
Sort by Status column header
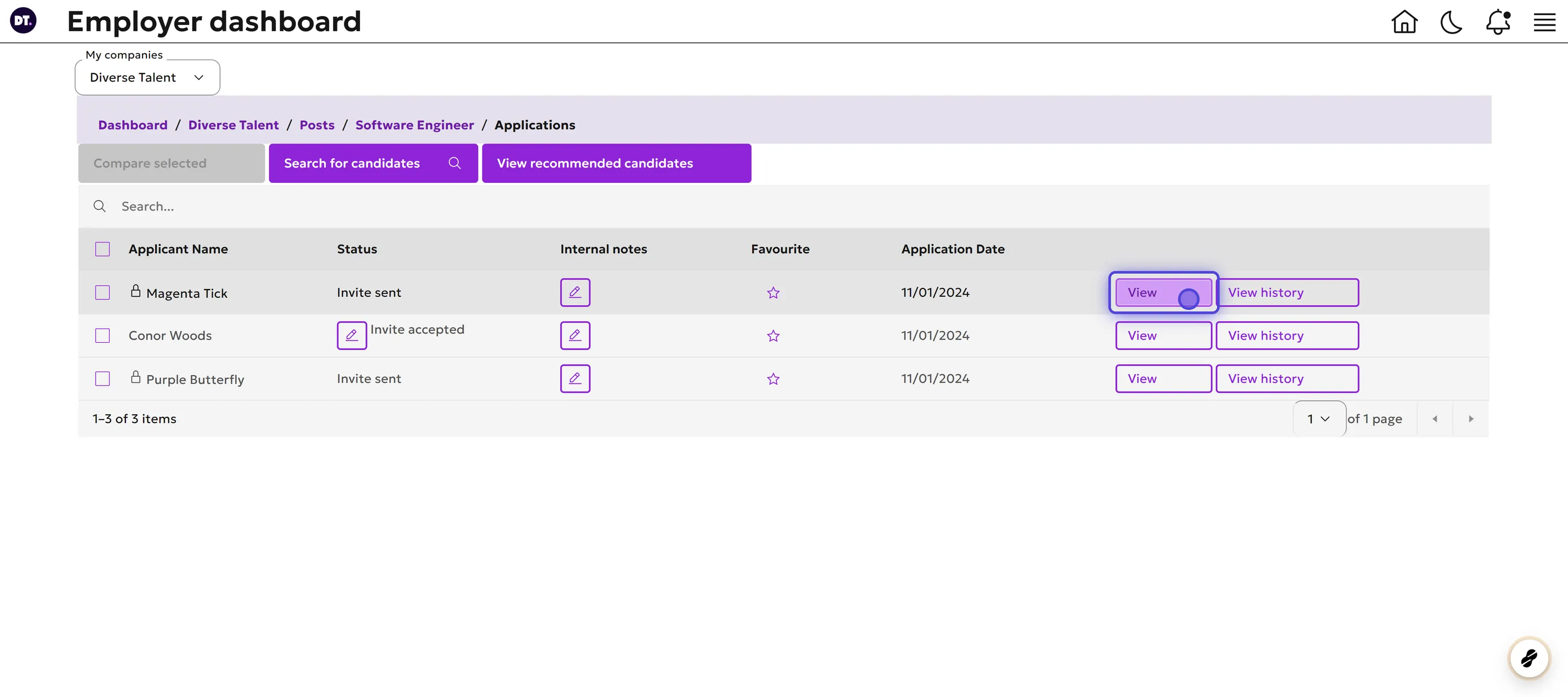click(356, 249)
